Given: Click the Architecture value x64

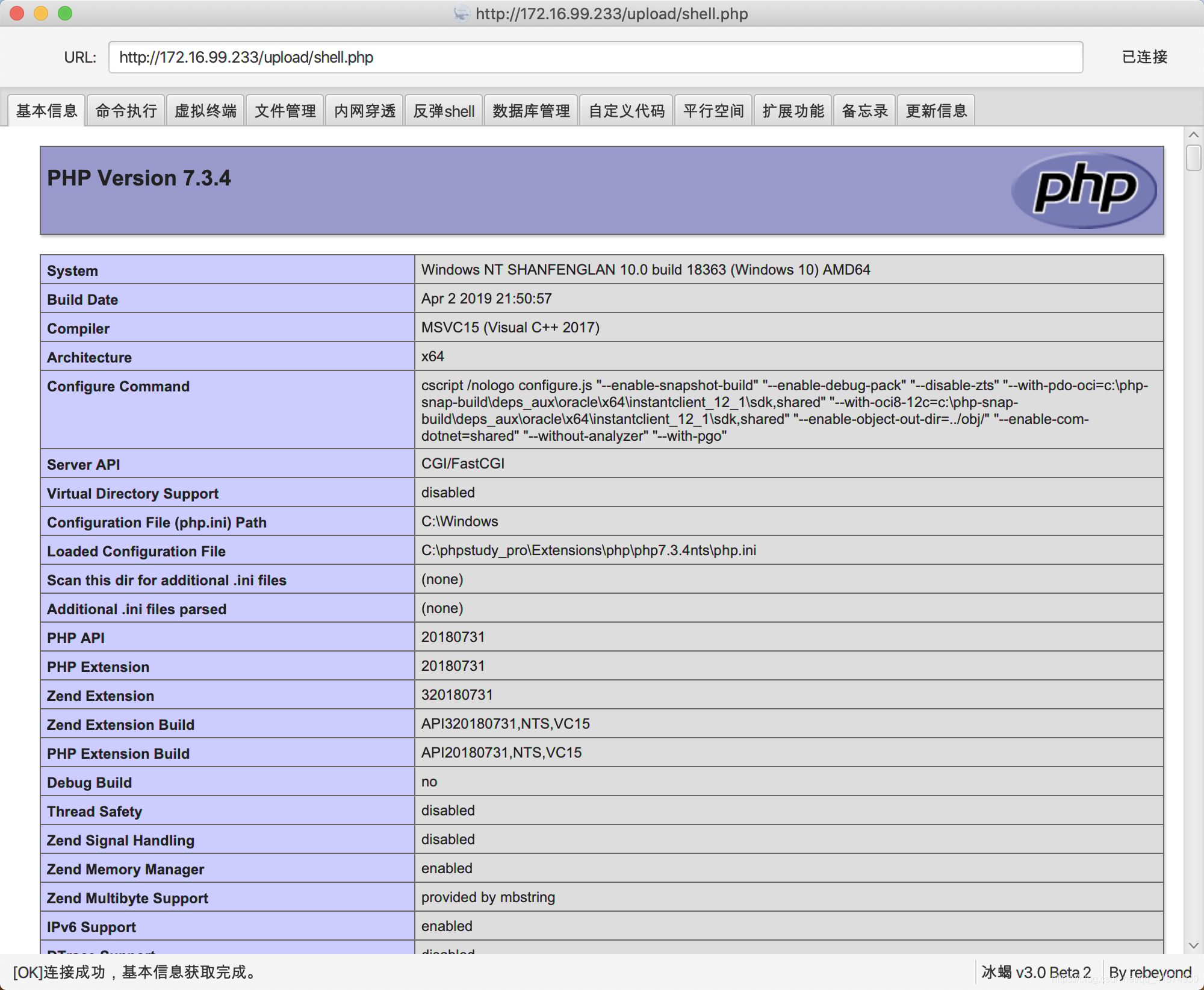Looking at the screenshot, I should click(x=433, y=356).
